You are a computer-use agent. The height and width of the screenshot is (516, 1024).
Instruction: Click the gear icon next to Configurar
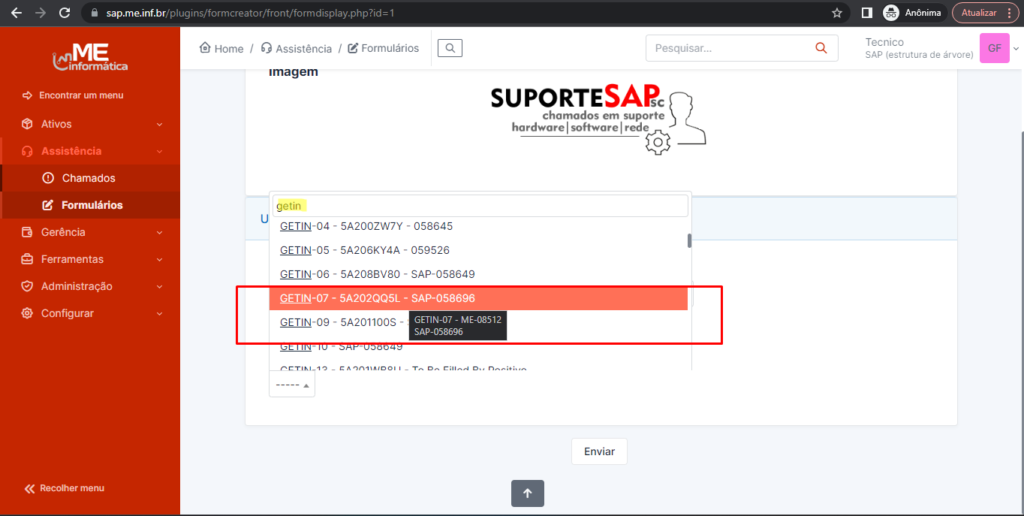(x=27, y=314)
